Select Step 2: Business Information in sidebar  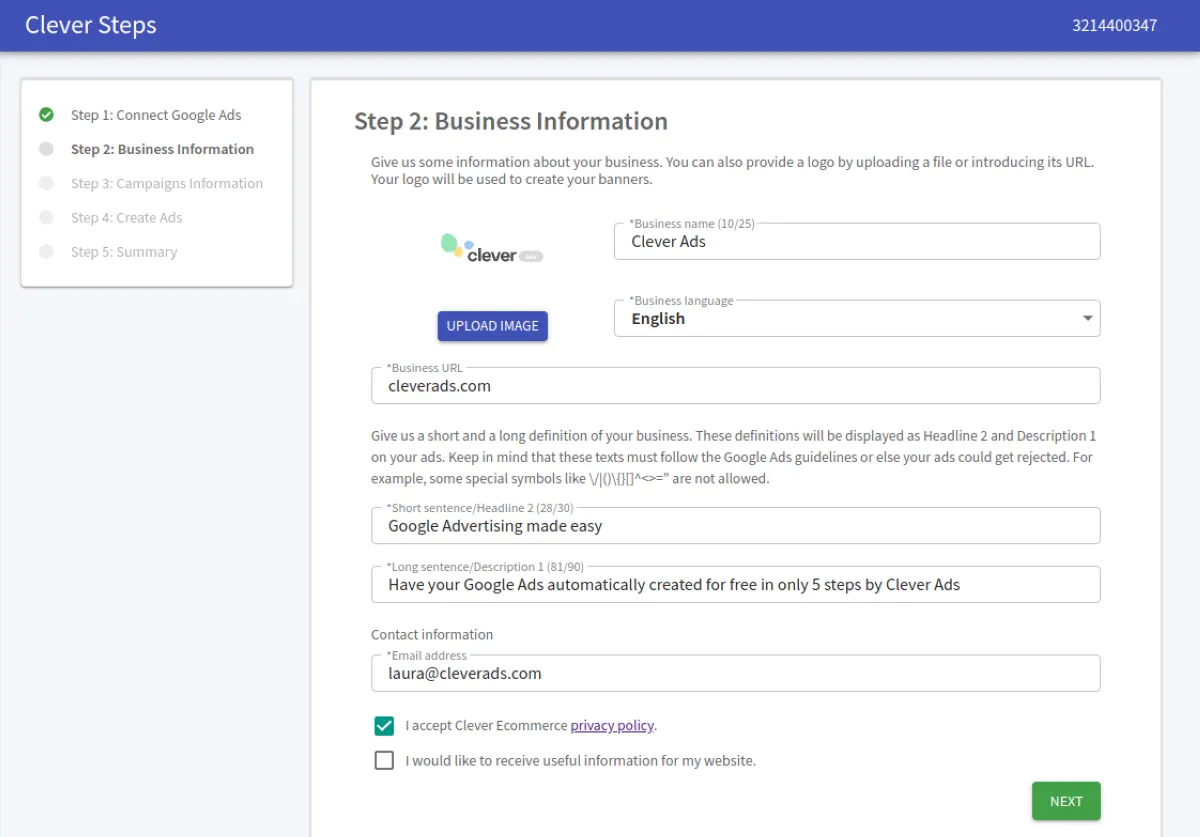162,149
